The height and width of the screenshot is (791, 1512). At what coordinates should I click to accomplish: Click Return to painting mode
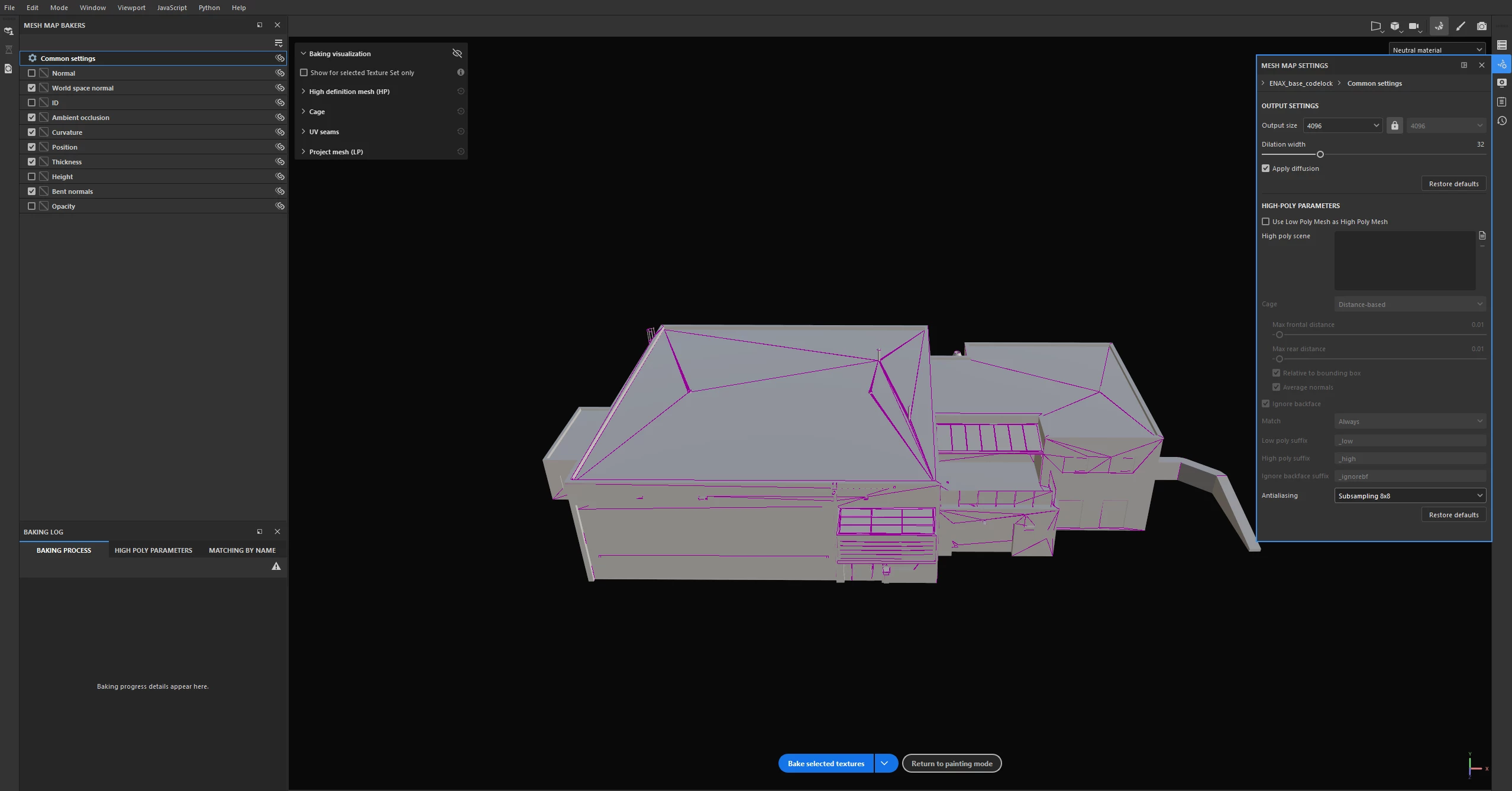tap(951, 763)
